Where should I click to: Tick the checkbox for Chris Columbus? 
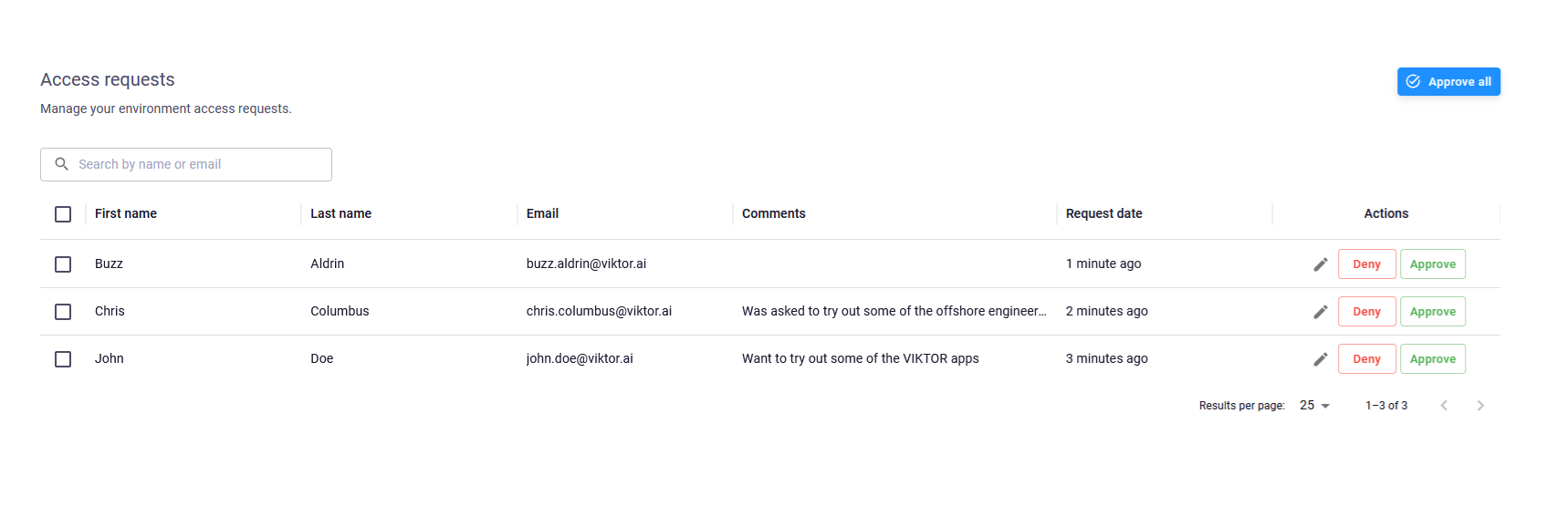click(63, 312)
